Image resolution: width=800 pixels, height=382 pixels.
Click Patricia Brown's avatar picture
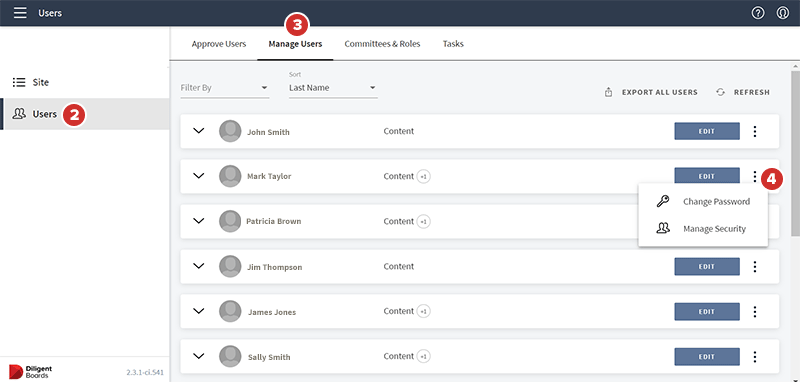tap(230, 221)
